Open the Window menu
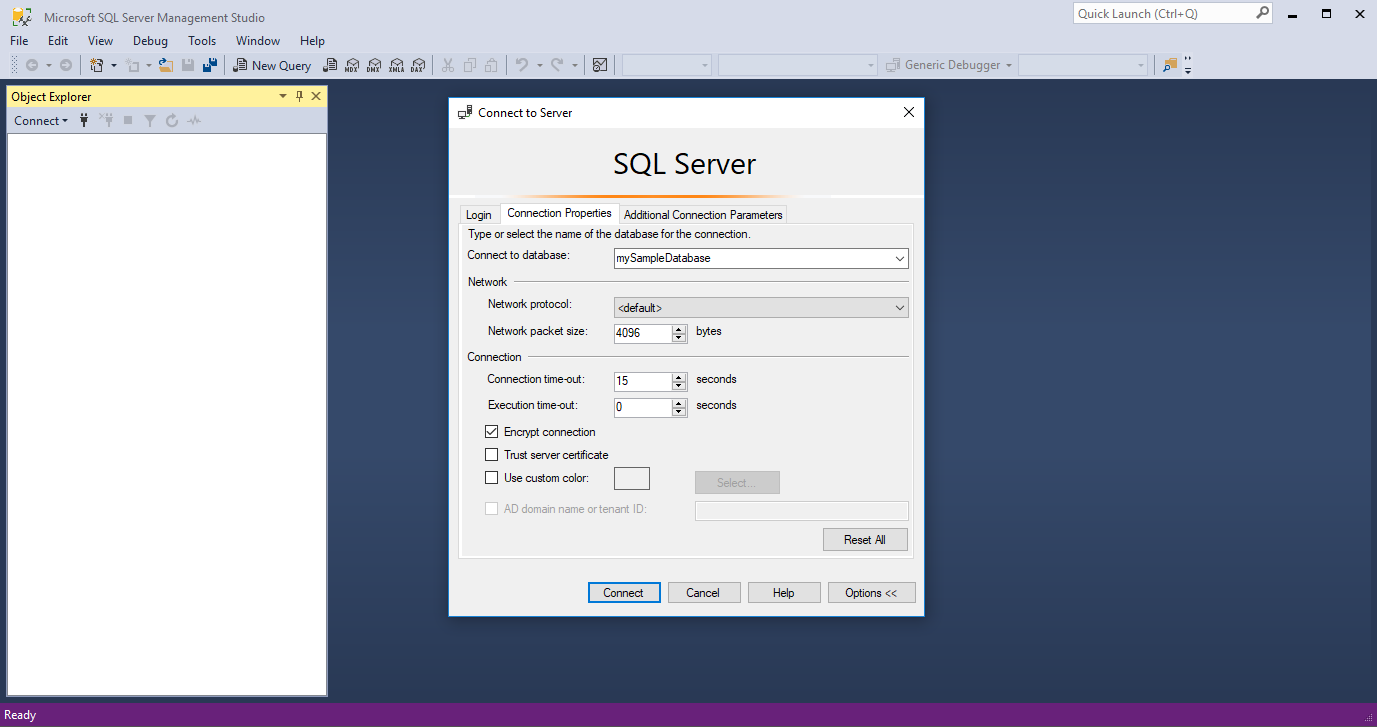The image size is (1377, 727). 258,41
